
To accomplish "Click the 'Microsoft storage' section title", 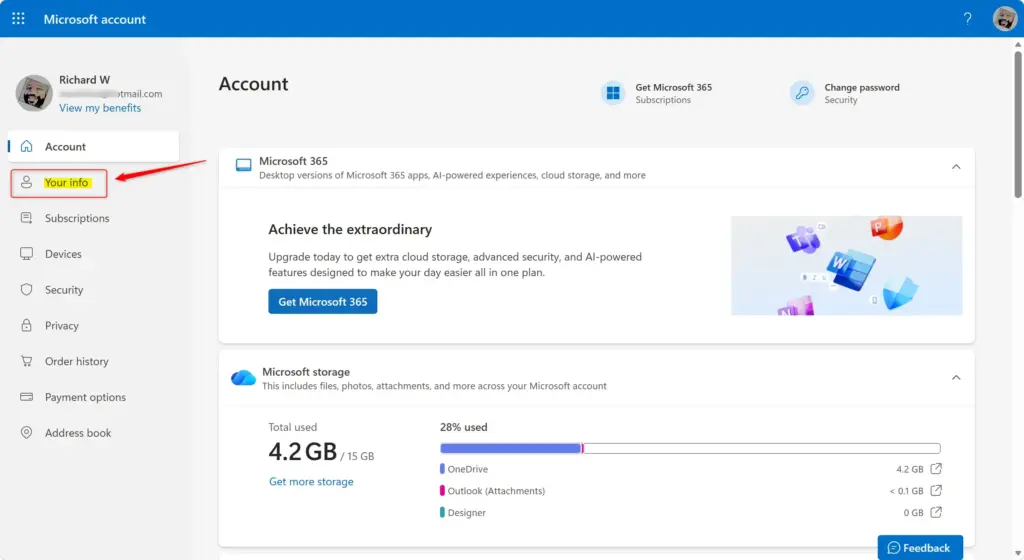I will point(306,371).
